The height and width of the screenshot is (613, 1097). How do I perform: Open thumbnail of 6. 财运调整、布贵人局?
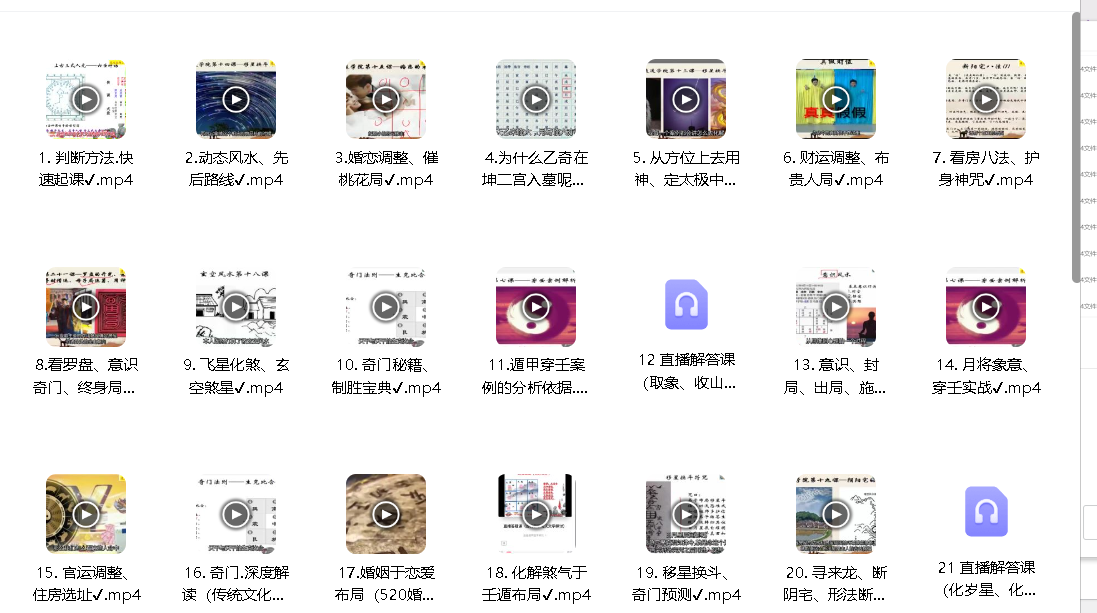pyautogui.click(x=835, y=99)
